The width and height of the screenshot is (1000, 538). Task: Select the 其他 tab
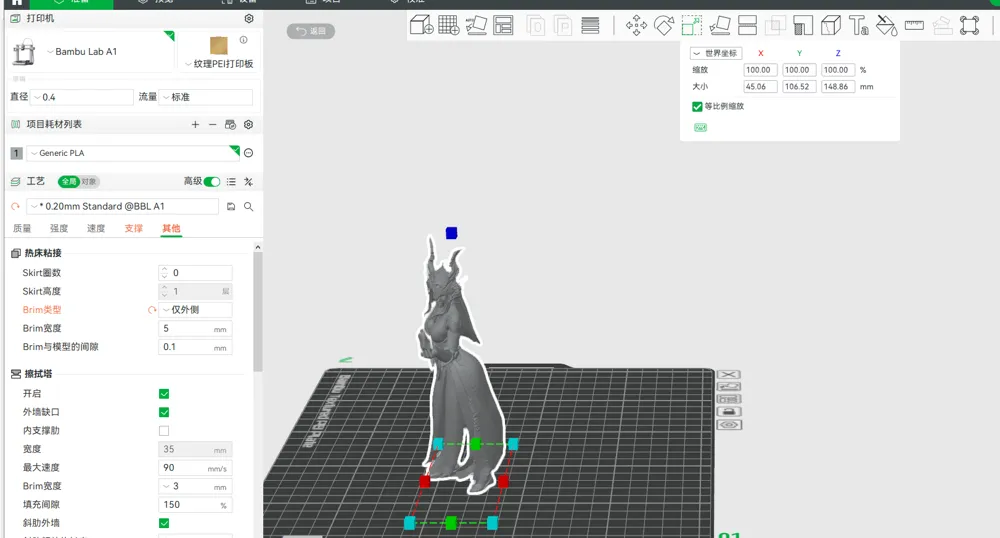pos(171,228)
